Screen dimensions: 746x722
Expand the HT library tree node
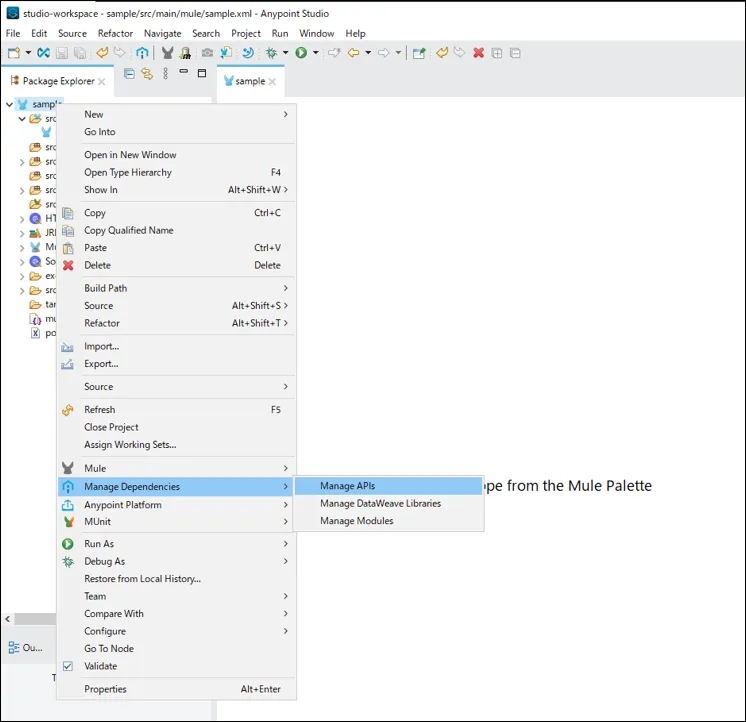coord(22,219)
